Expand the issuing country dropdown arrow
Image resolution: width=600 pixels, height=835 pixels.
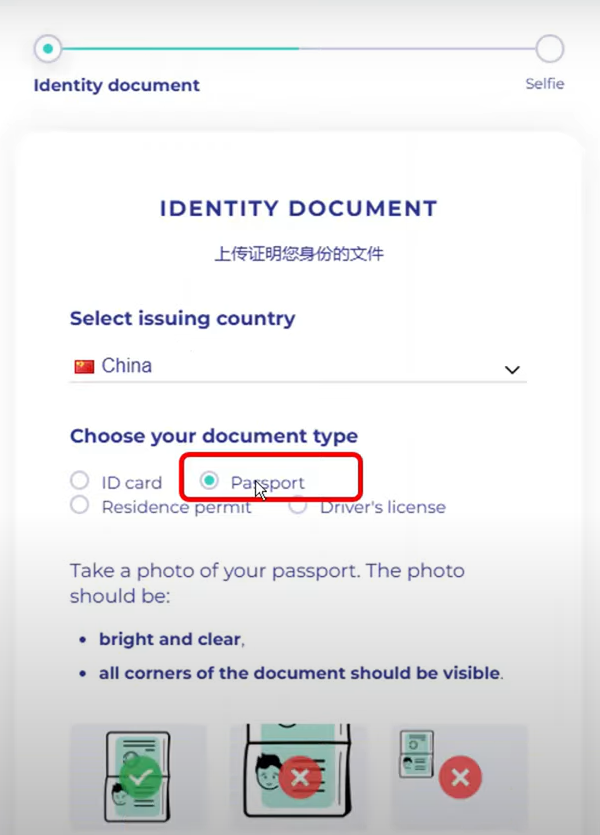pyautogui.click(x=512, y=370)
